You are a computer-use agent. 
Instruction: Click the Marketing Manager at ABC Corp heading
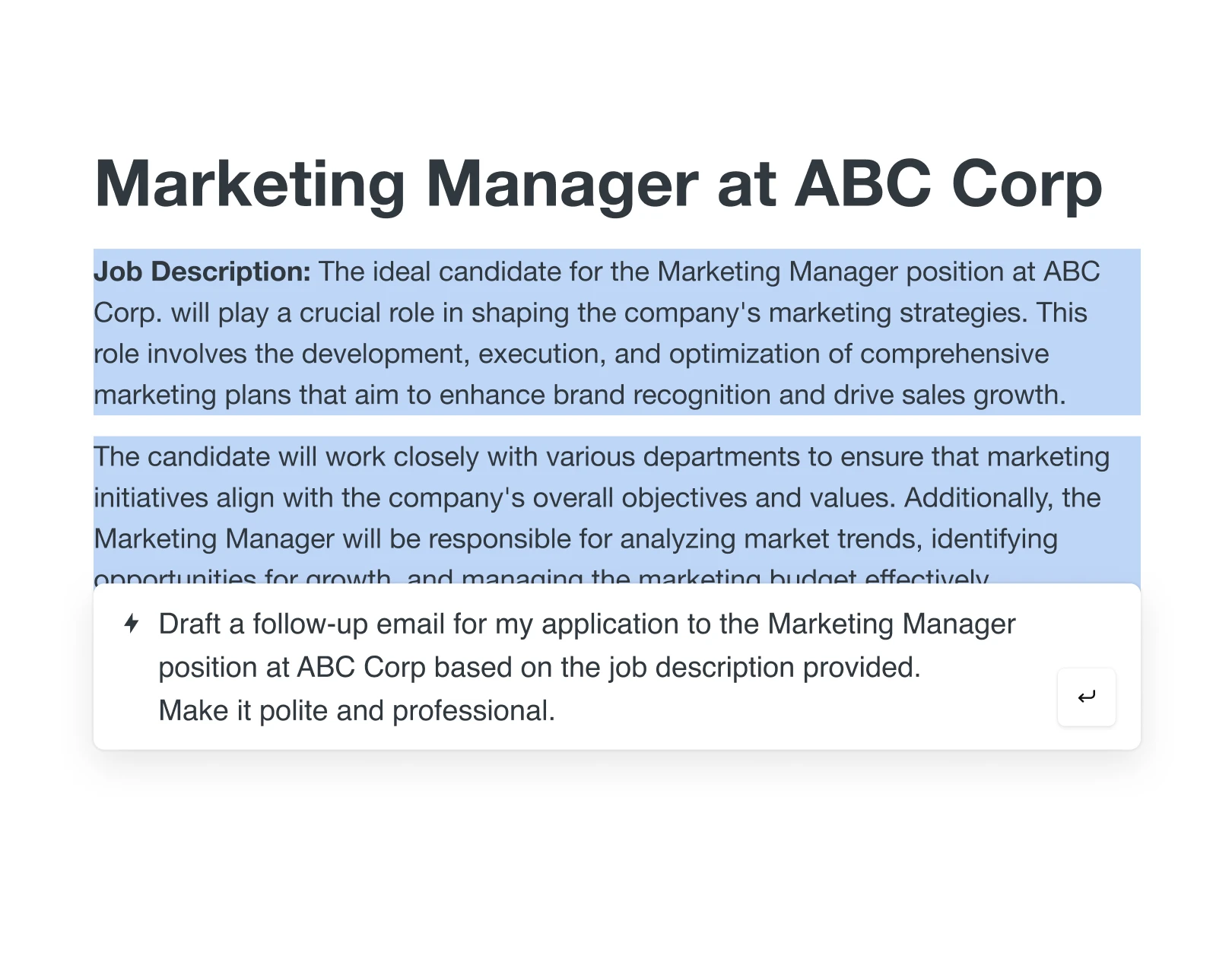click(x=598, y=183)
